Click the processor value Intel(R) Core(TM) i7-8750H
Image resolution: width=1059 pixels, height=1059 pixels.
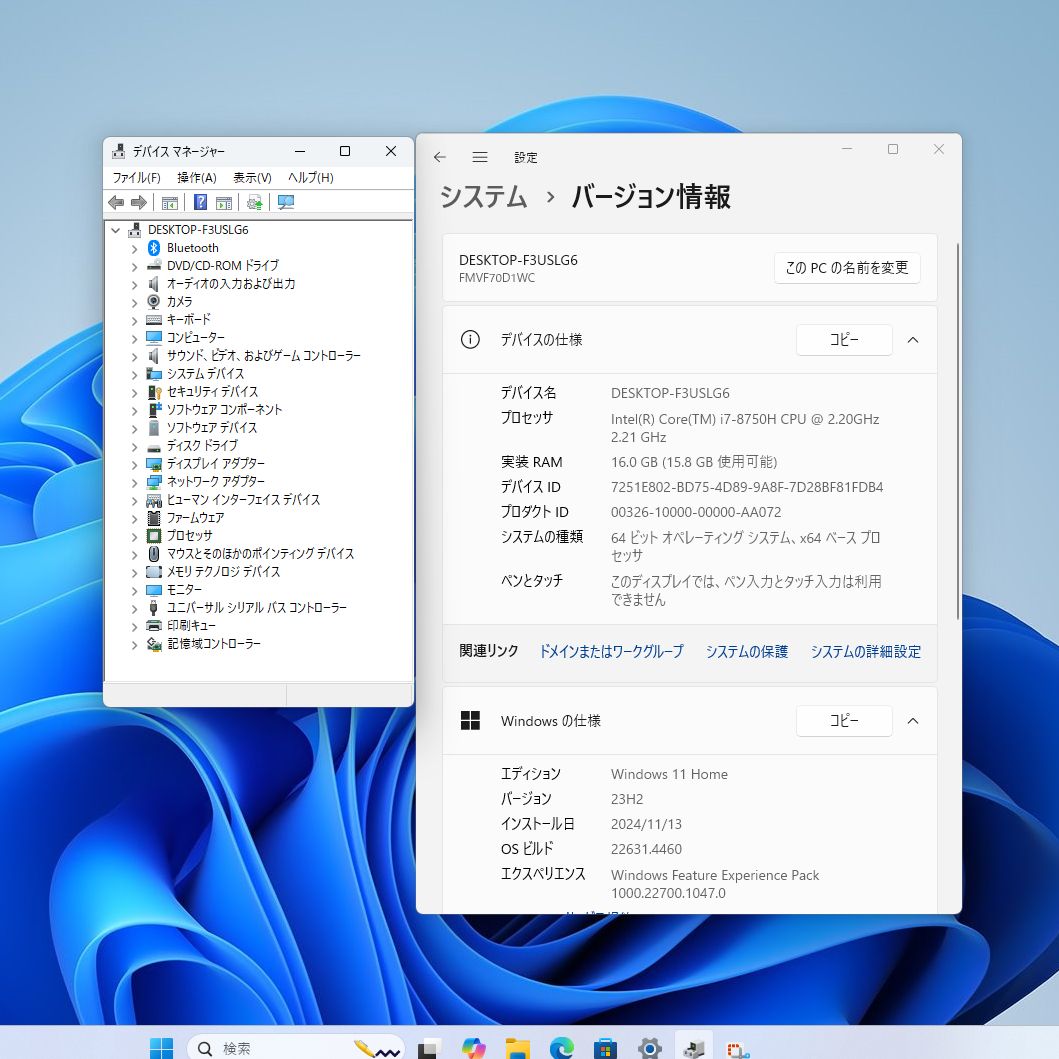click(x=745, y=428)
